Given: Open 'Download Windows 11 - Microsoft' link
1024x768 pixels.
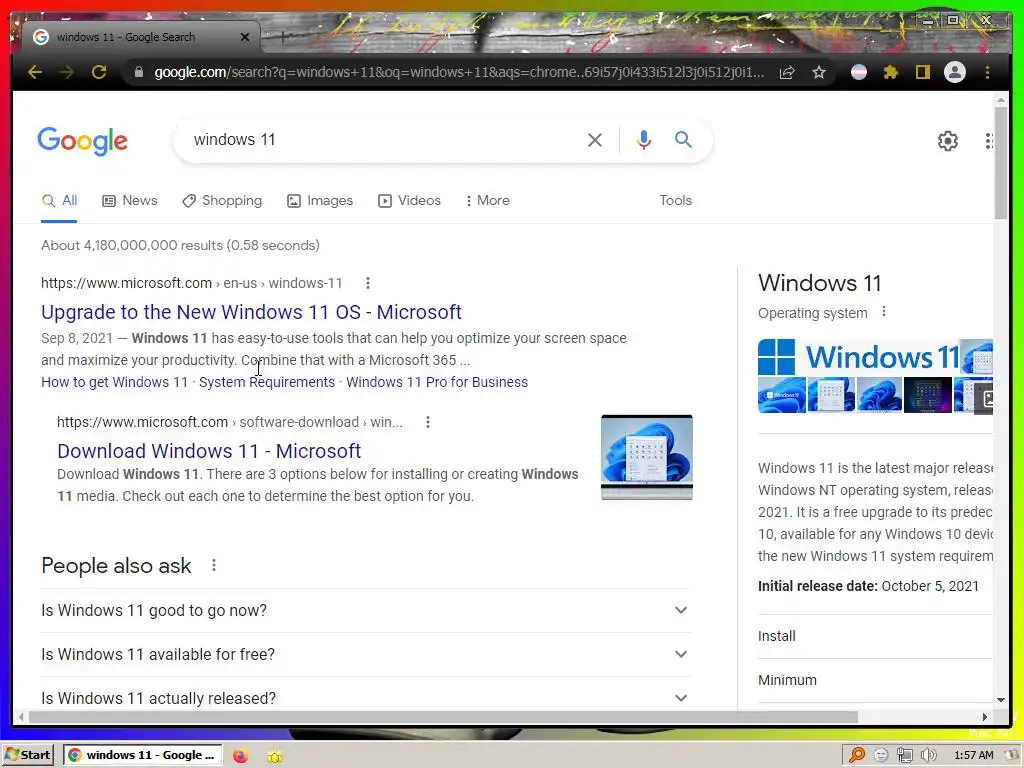Looking at the screenshot, I should [209, 451].
